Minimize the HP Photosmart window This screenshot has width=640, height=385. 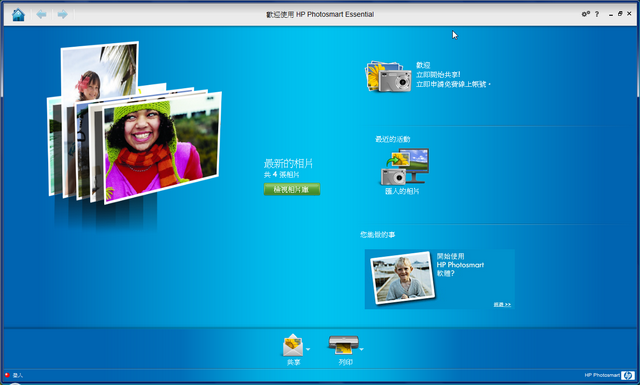pos(611,14)
